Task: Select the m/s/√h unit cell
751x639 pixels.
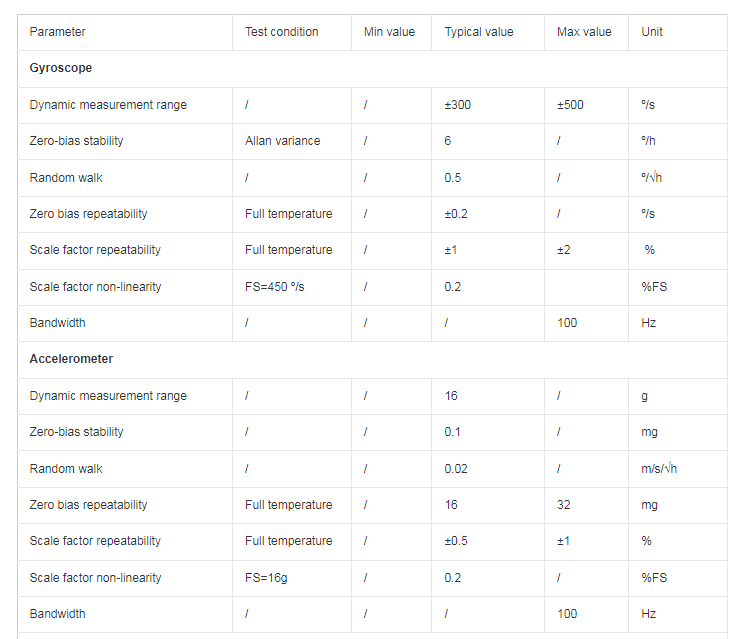Action: click(x=678, y=469)
